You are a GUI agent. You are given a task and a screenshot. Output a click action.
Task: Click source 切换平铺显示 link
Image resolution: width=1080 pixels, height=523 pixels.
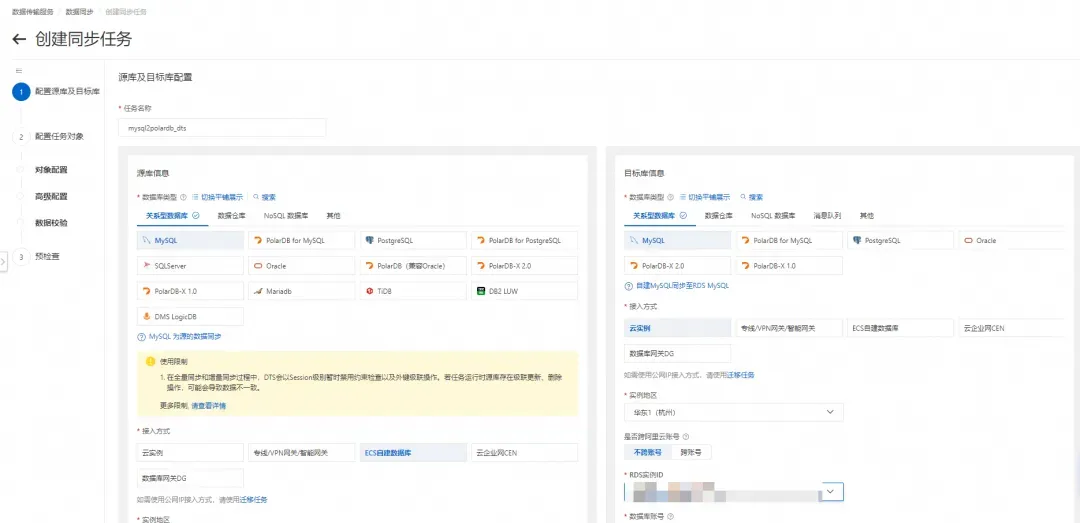(218, 197)
